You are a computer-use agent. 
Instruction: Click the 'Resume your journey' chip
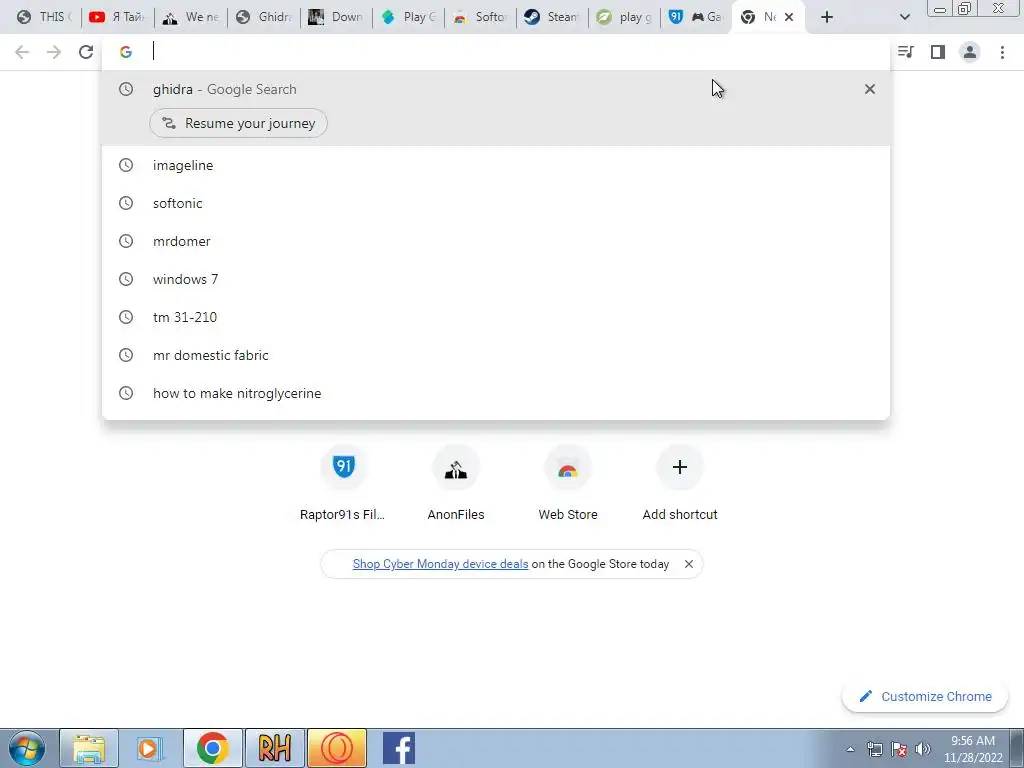[238, 123]
